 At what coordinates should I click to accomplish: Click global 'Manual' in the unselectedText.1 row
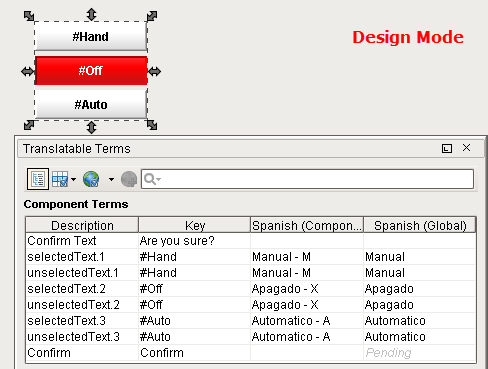point(420,273)
